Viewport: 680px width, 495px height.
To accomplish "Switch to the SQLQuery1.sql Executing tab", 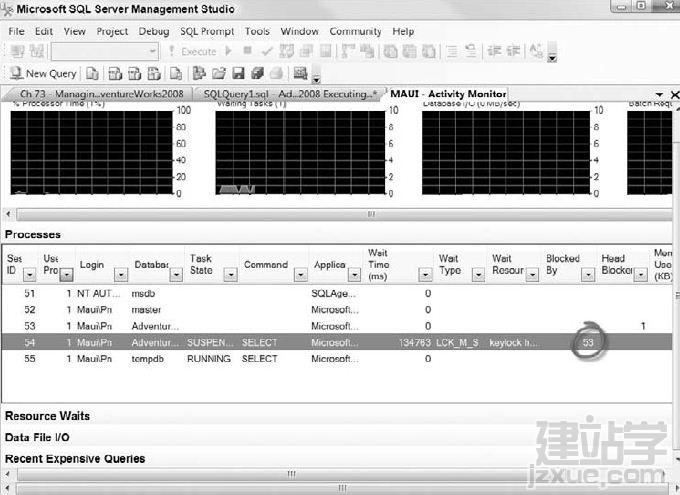I will (290, 94).
